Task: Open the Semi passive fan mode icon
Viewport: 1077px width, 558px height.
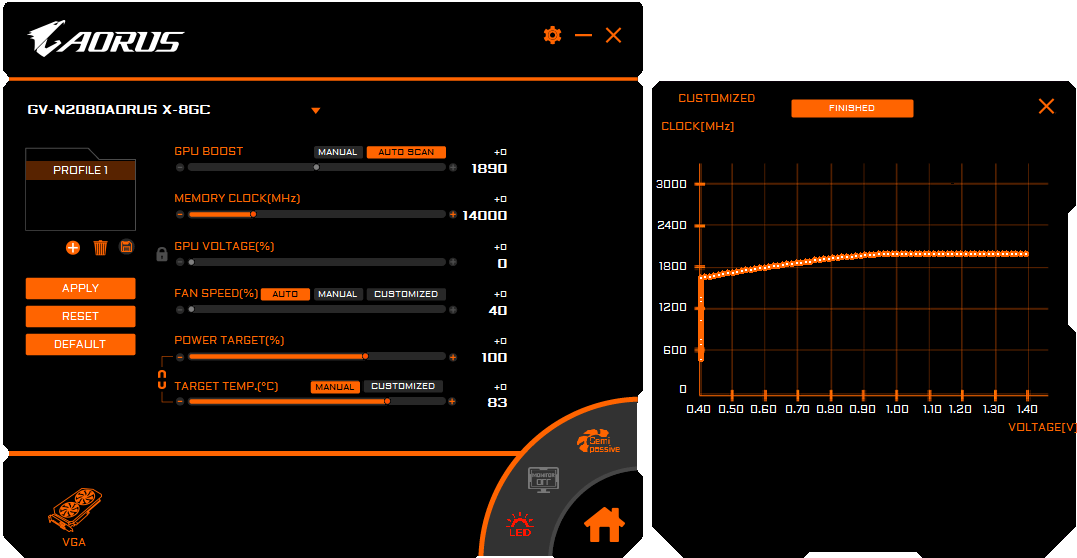Action: pyautogui.click(x=599, y=441)
